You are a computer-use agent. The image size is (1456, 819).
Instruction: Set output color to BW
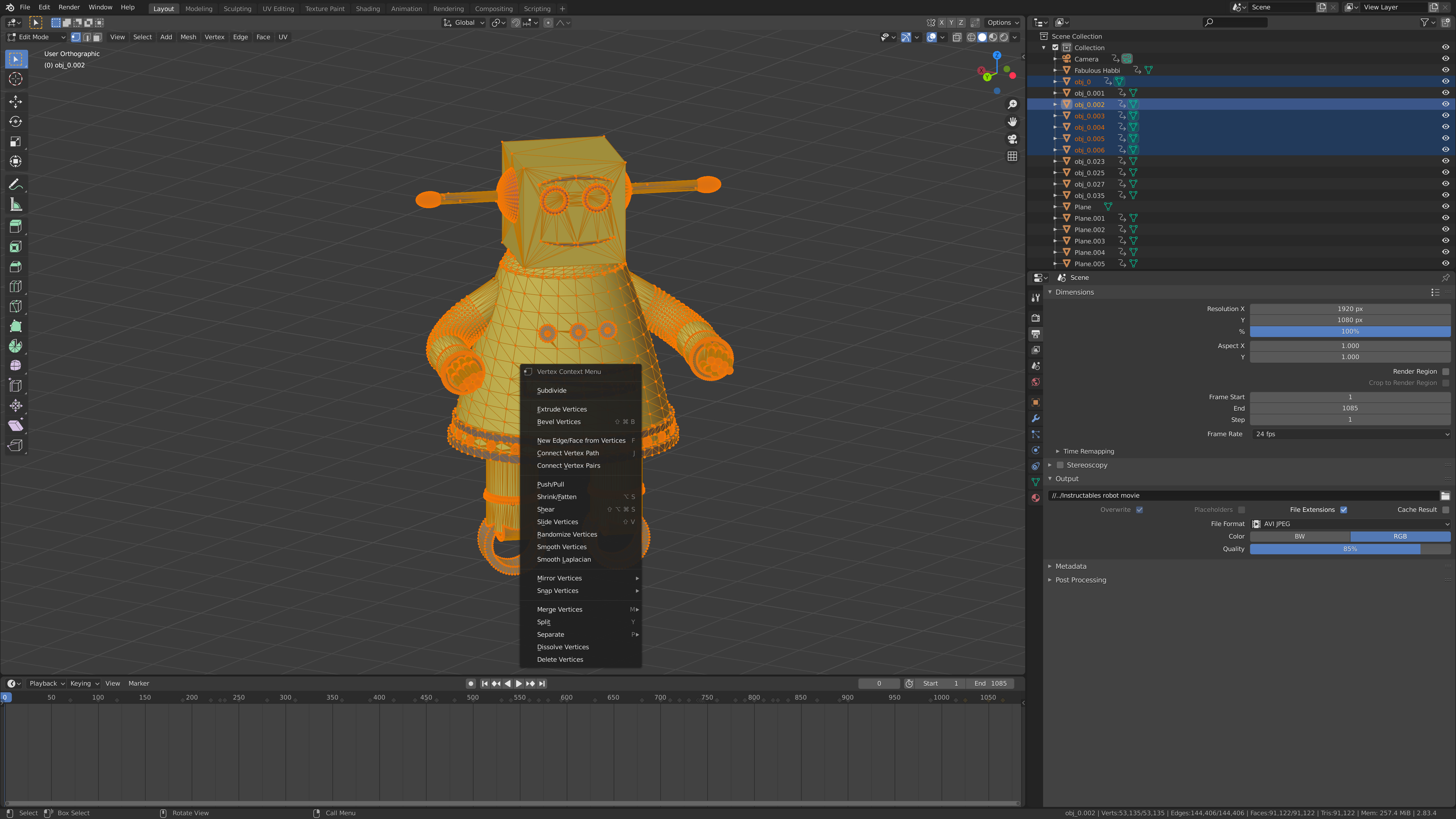pyautogui.click(x=1299, y=536)
